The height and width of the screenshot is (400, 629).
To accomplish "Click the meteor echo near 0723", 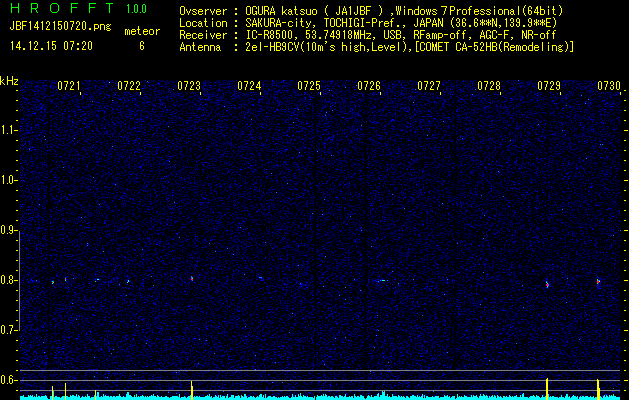I will 192,278.
